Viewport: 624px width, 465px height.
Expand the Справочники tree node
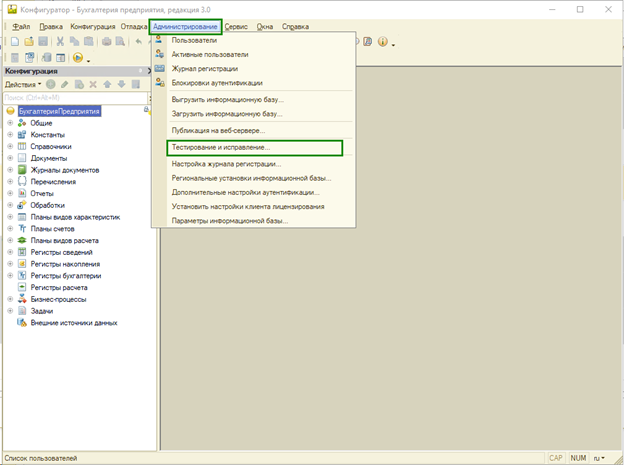(x=10, y=147)
